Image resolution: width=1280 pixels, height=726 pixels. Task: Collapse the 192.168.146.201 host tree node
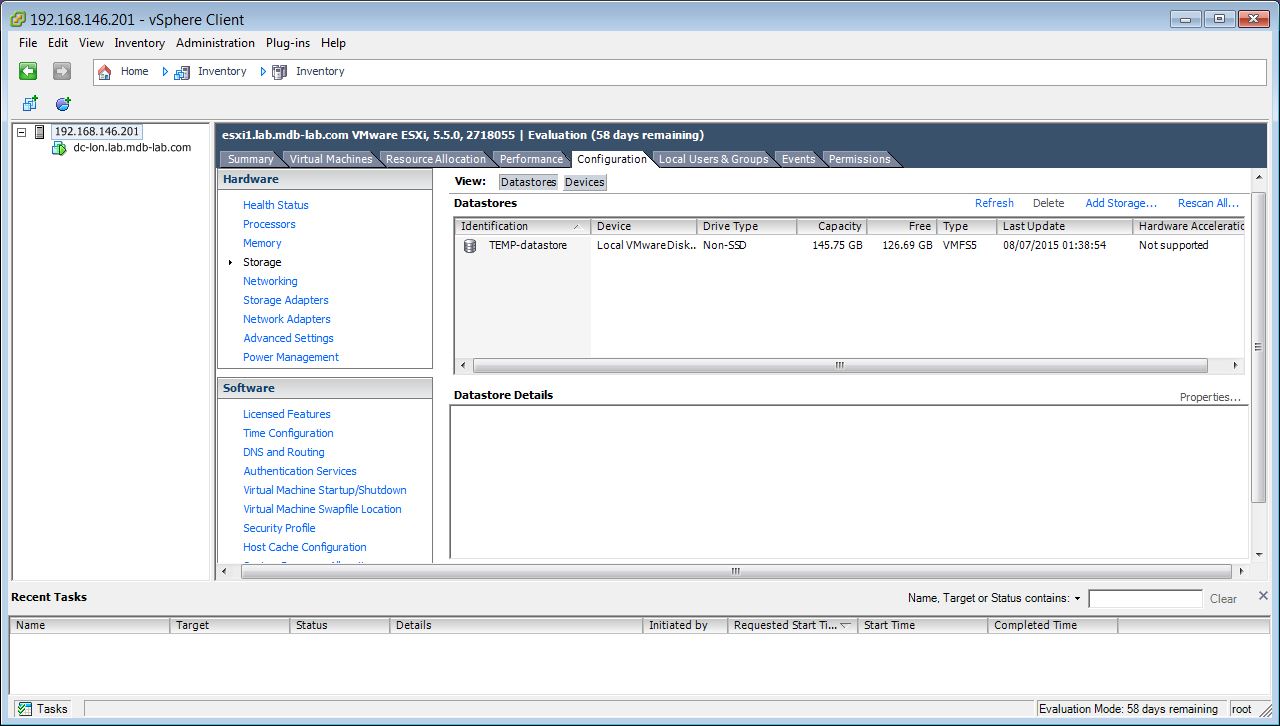click(22, 132)
